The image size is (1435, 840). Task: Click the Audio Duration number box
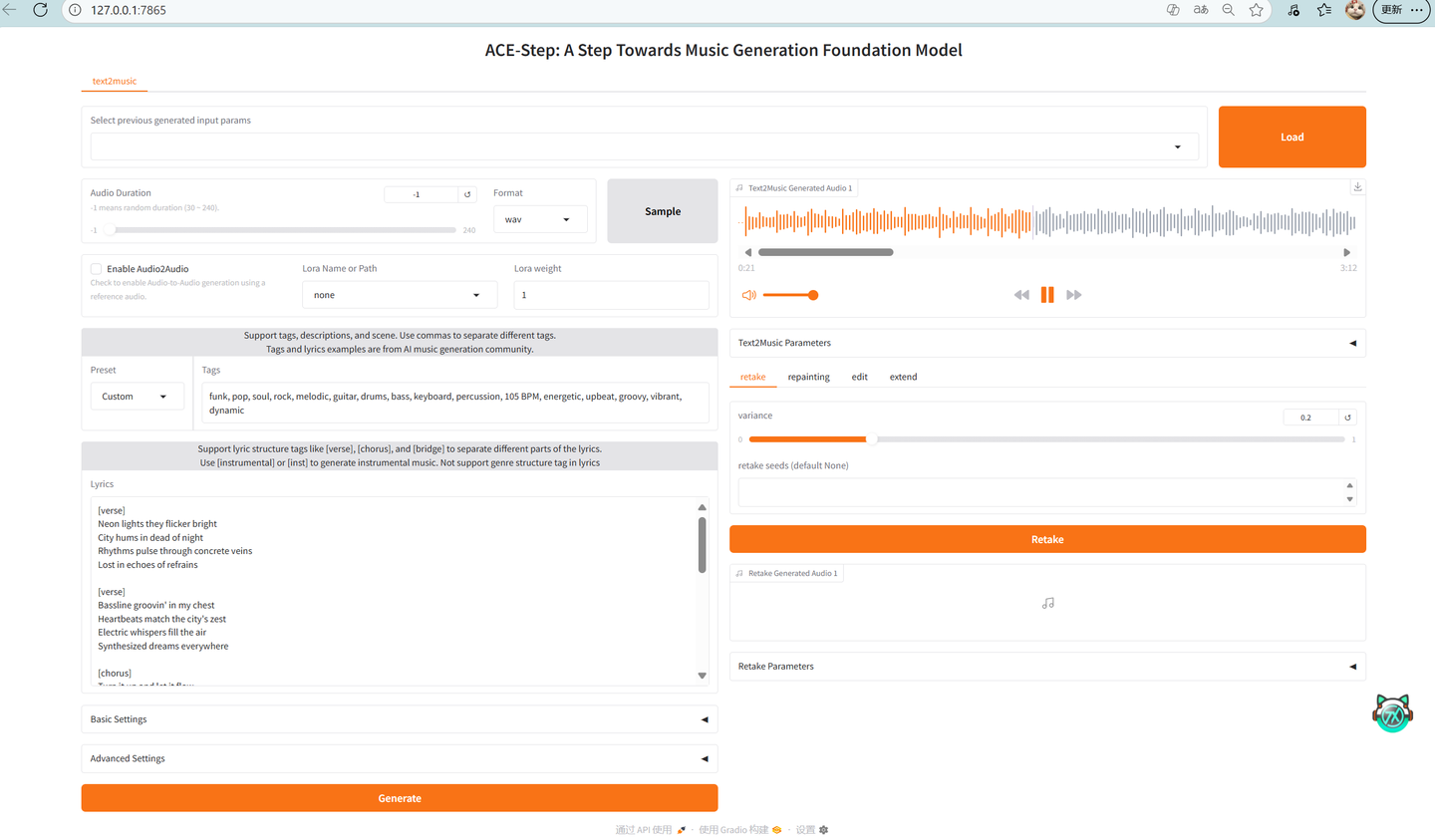click(421, 194)
